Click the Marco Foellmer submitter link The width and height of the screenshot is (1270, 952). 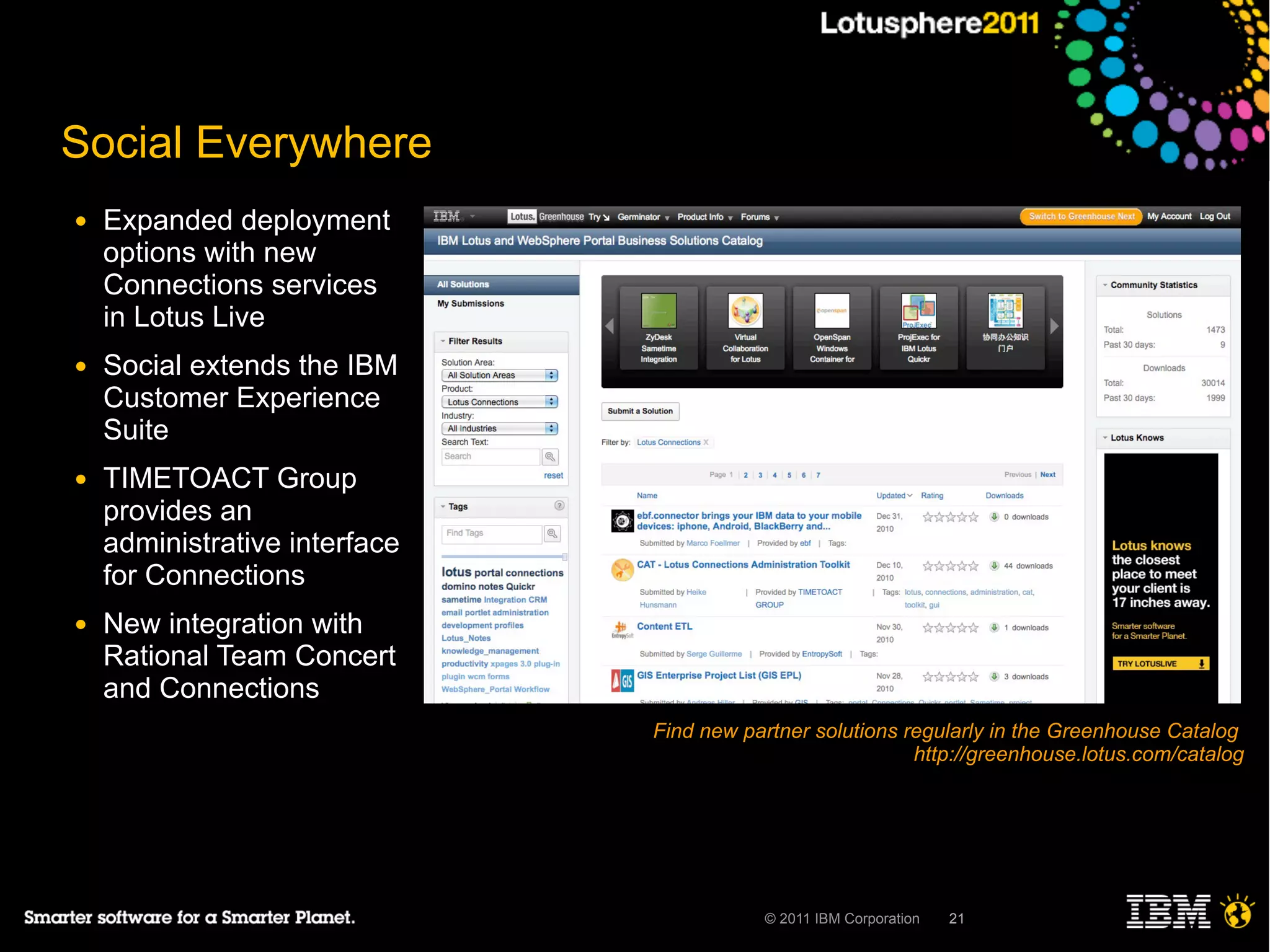pyautogui.click(x=713, y=544)
